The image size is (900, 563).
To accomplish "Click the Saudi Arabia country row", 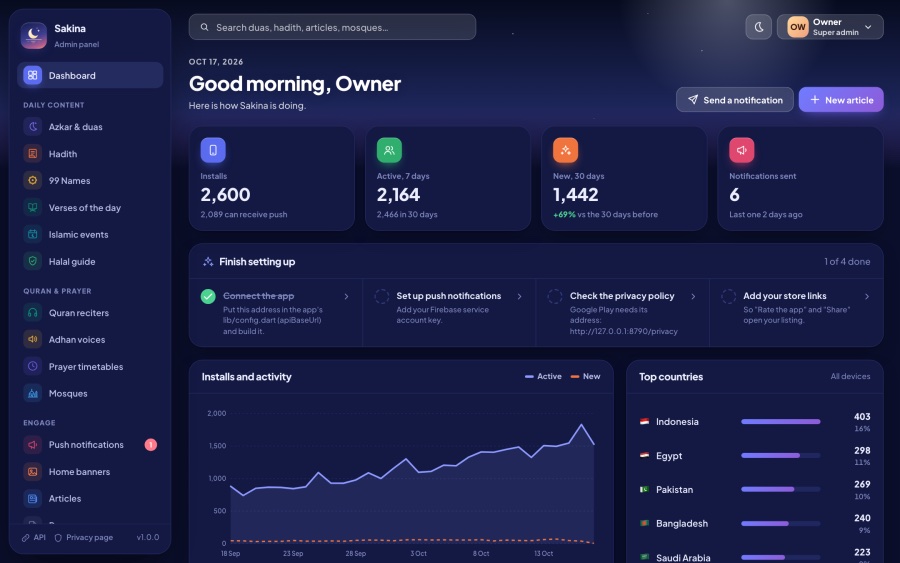I will (755, 557).
